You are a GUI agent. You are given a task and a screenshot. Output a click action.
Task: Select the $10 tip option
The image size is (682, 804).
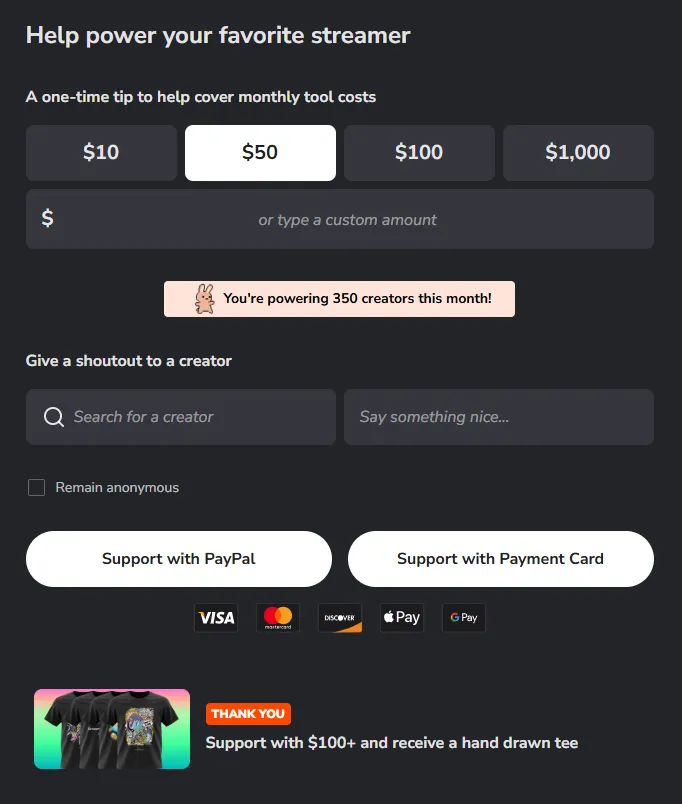pyautogui.click(x=101, y=152)
